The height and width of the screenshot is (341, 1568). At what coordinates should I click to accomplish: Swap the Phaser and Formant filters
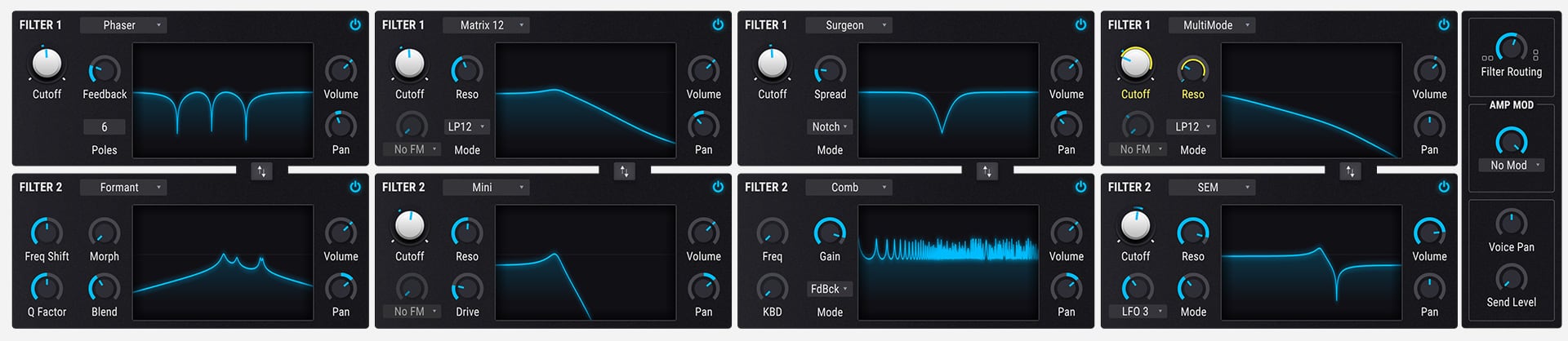coord(261,171)
